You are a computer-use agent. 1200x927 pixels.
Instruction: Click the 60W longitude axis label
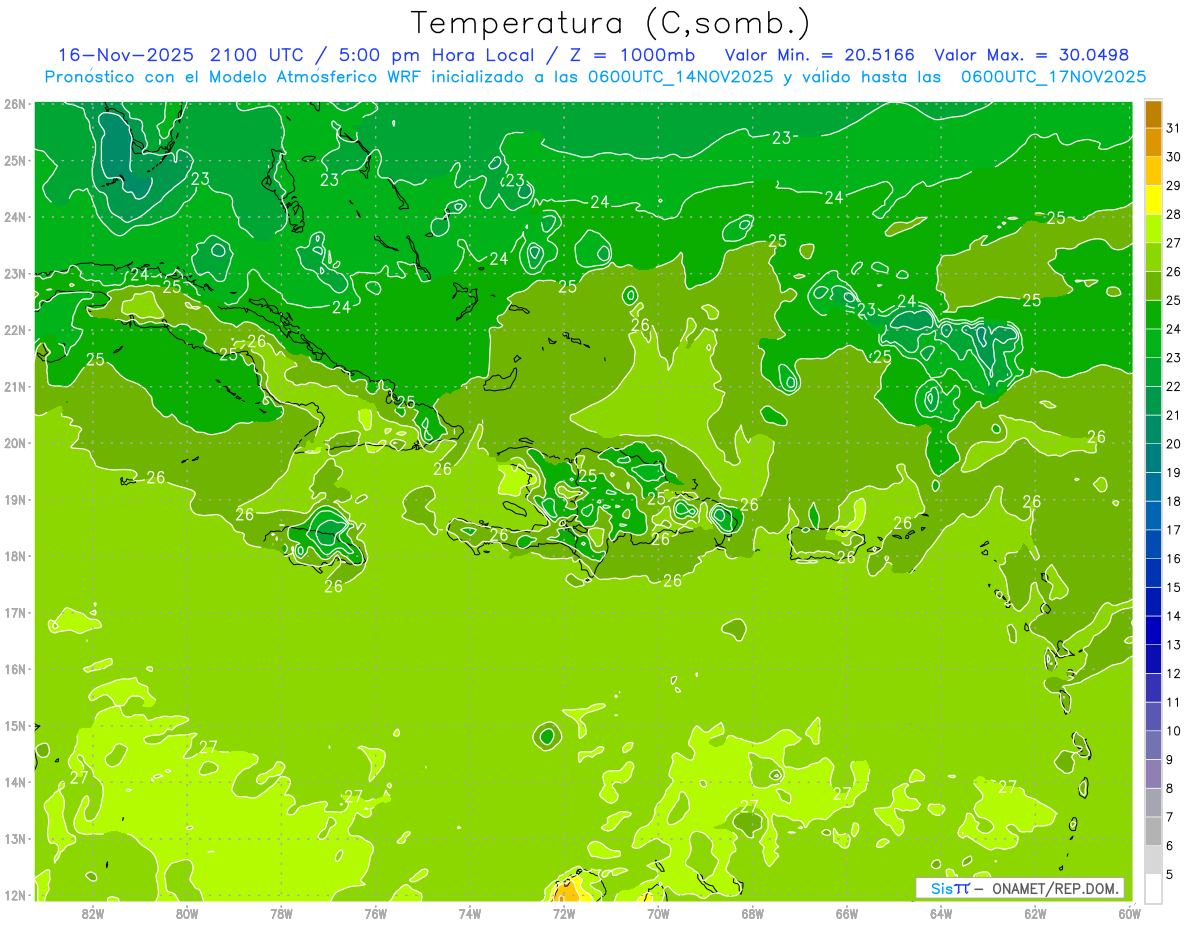1129,913
